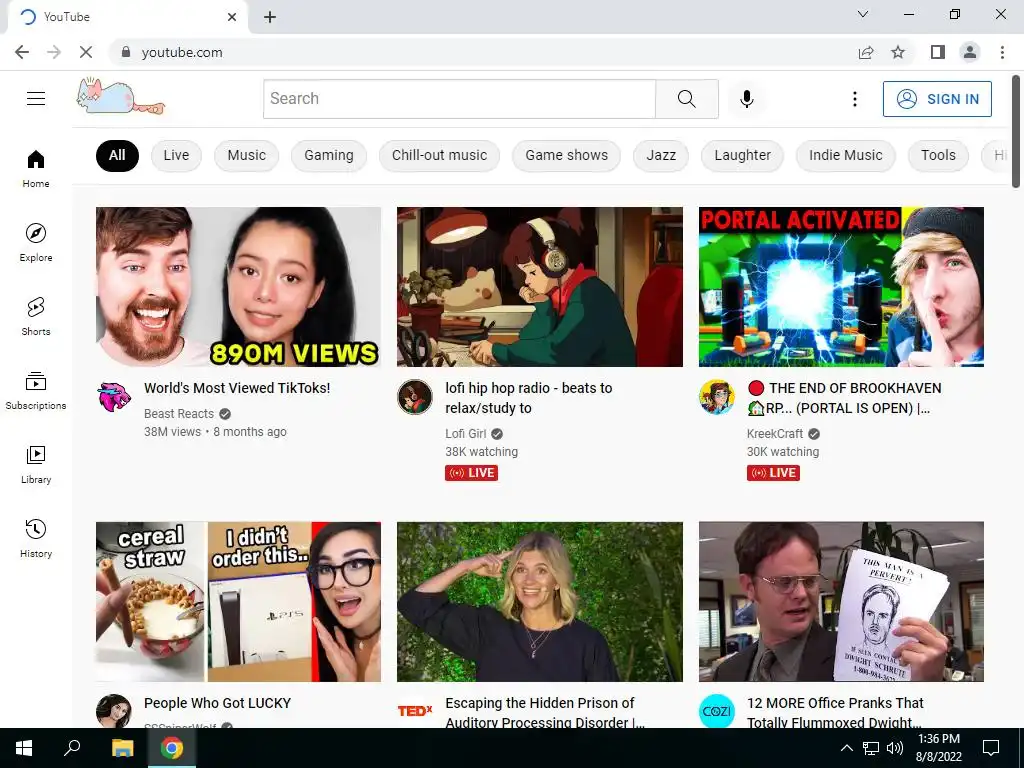The image size is (1024, 768).
Task: Start voice search with the microphone
Action: [746, 99]
